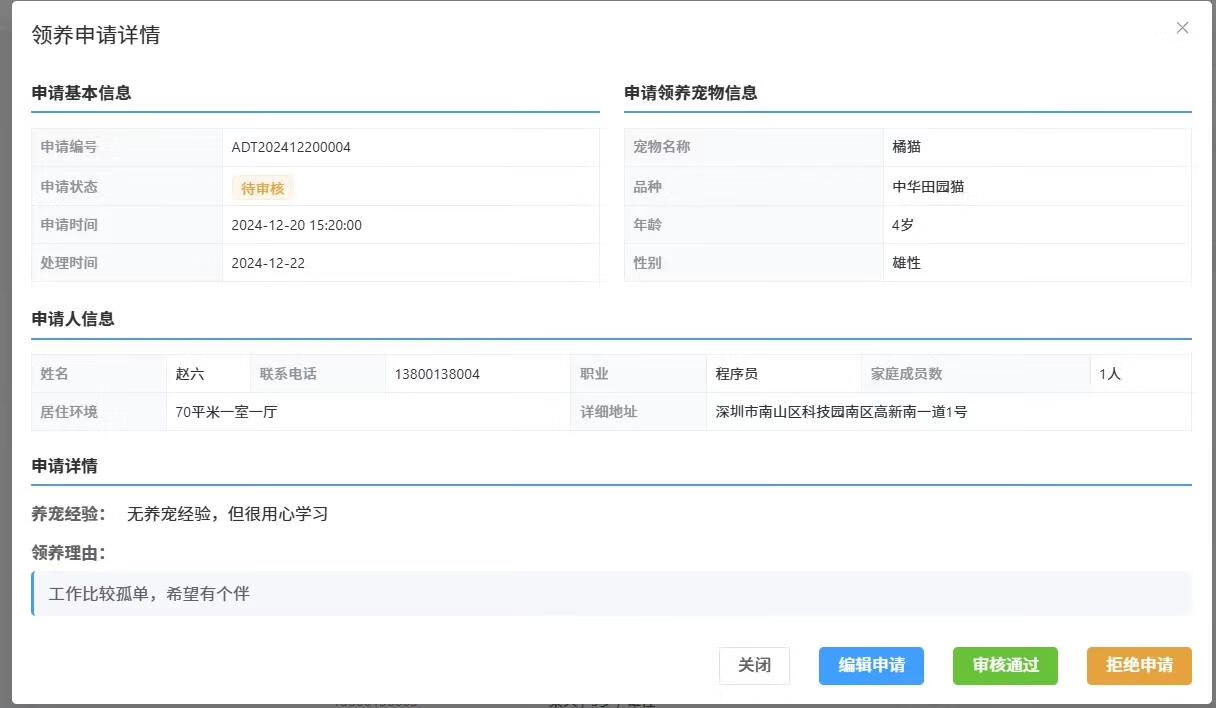Screen dimensions: 1216x708
Task: Click the 编辑申请 button
Action: (871, 665)
